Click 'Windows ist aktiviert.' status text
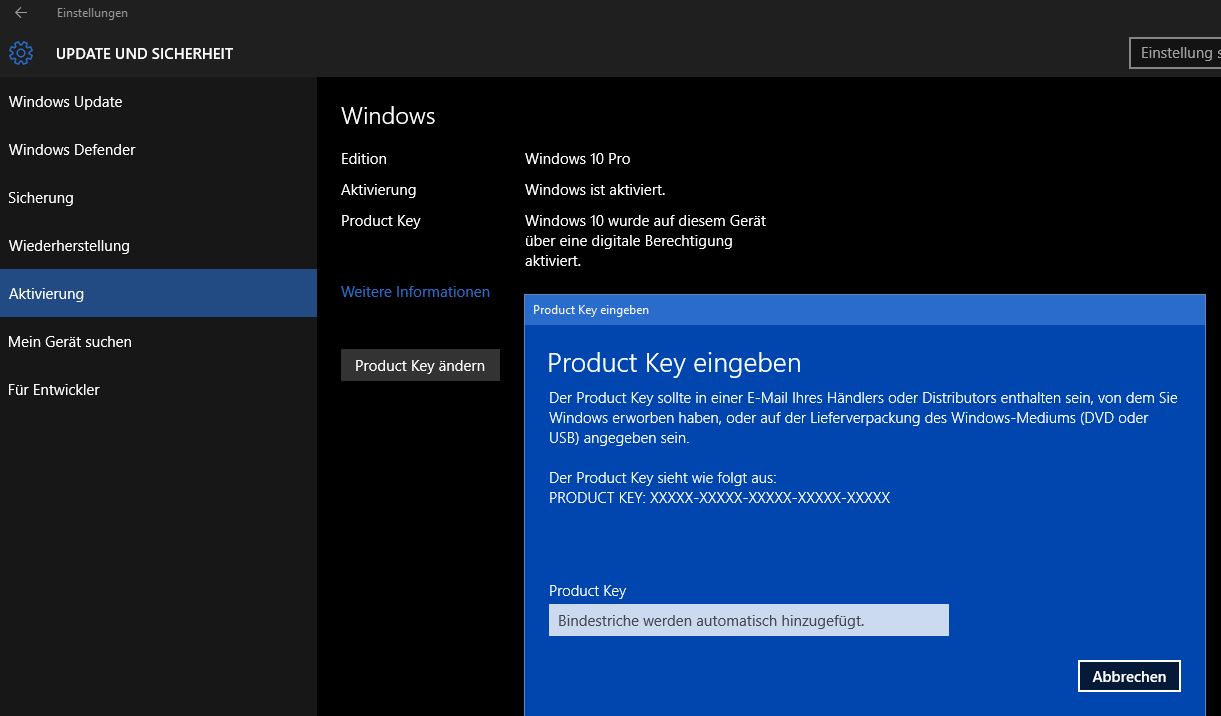The width and height of the screenshot is (1221, 716). [595, 190]
